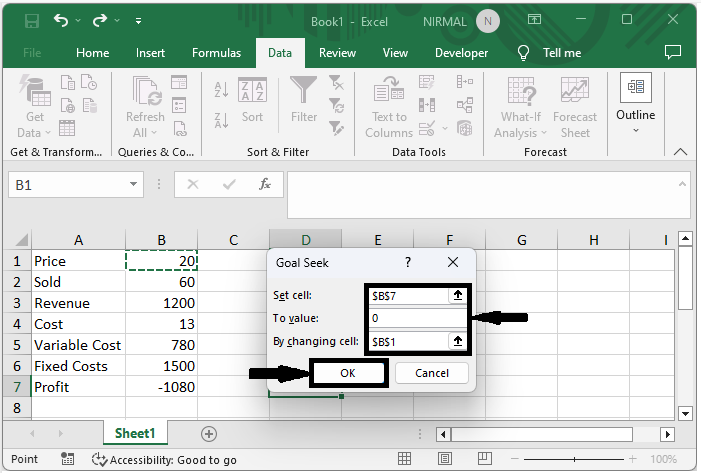The image size is (701, 473).
Task: Click NIRMAL account avatar
Action: (x=488, y=21)
